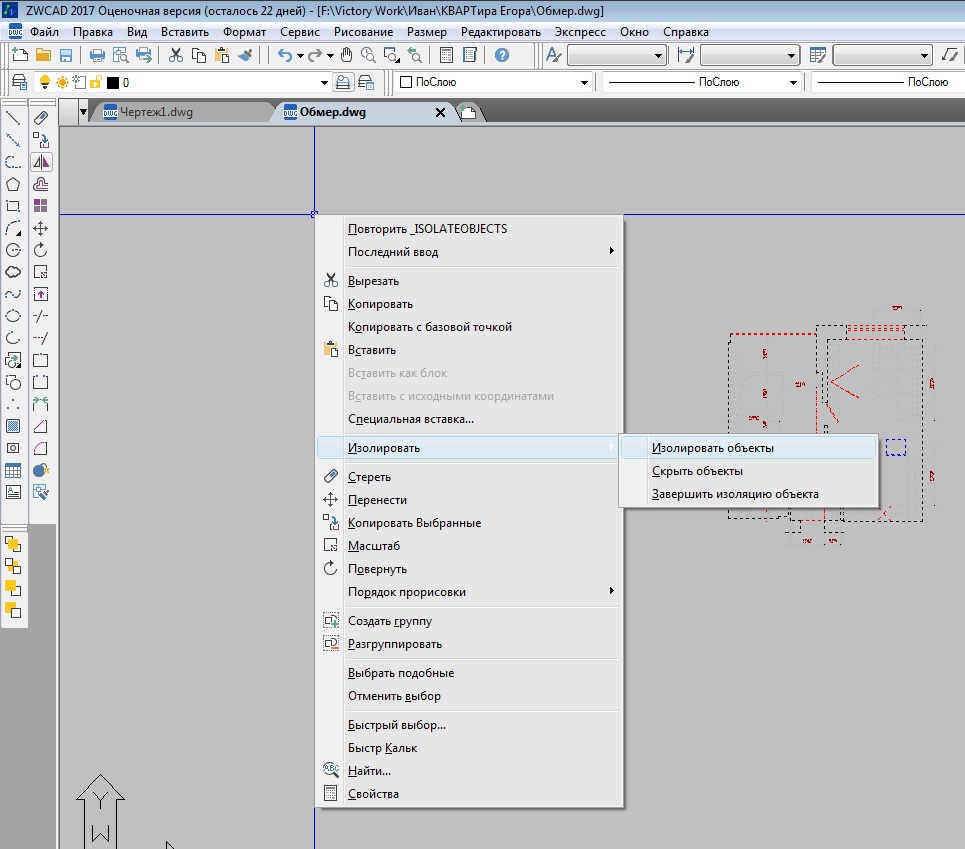Activate the Mirror tool in modify toolbar
This screenshot has width=965, height=849.
41,162
